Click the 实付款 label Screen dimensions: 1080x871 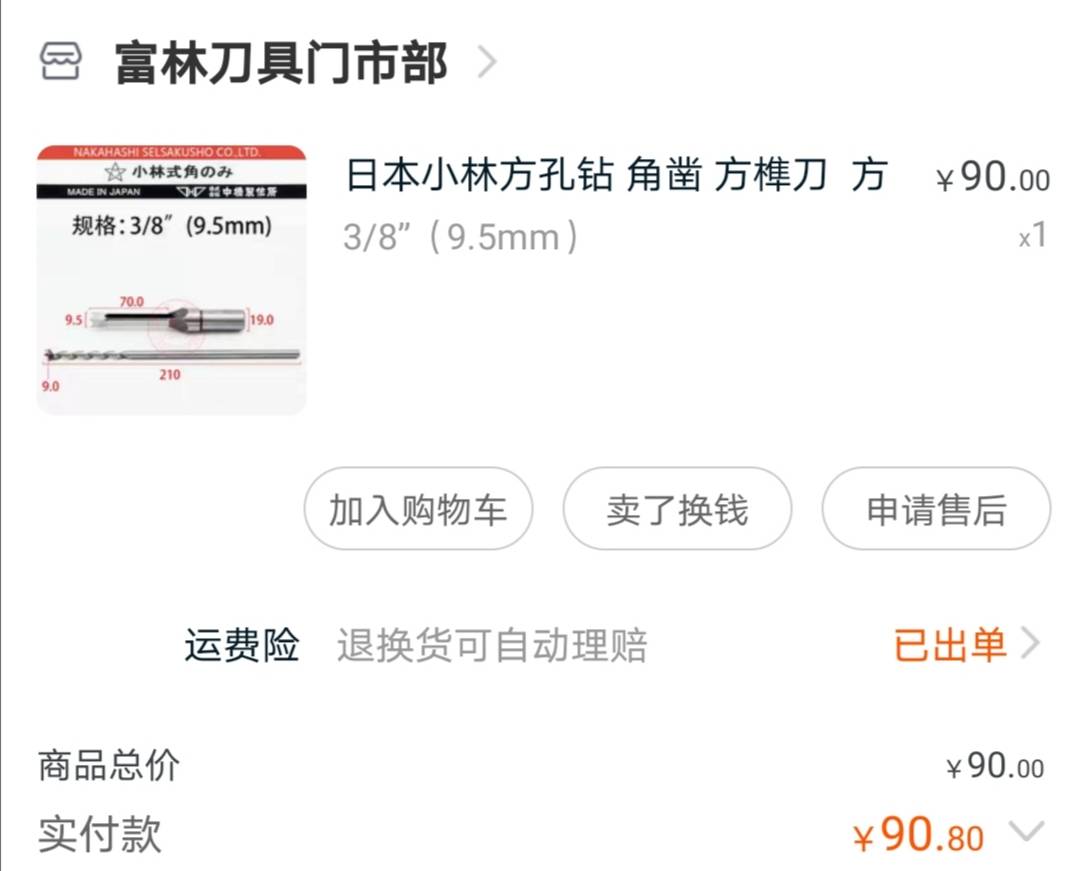pos(100,834)
